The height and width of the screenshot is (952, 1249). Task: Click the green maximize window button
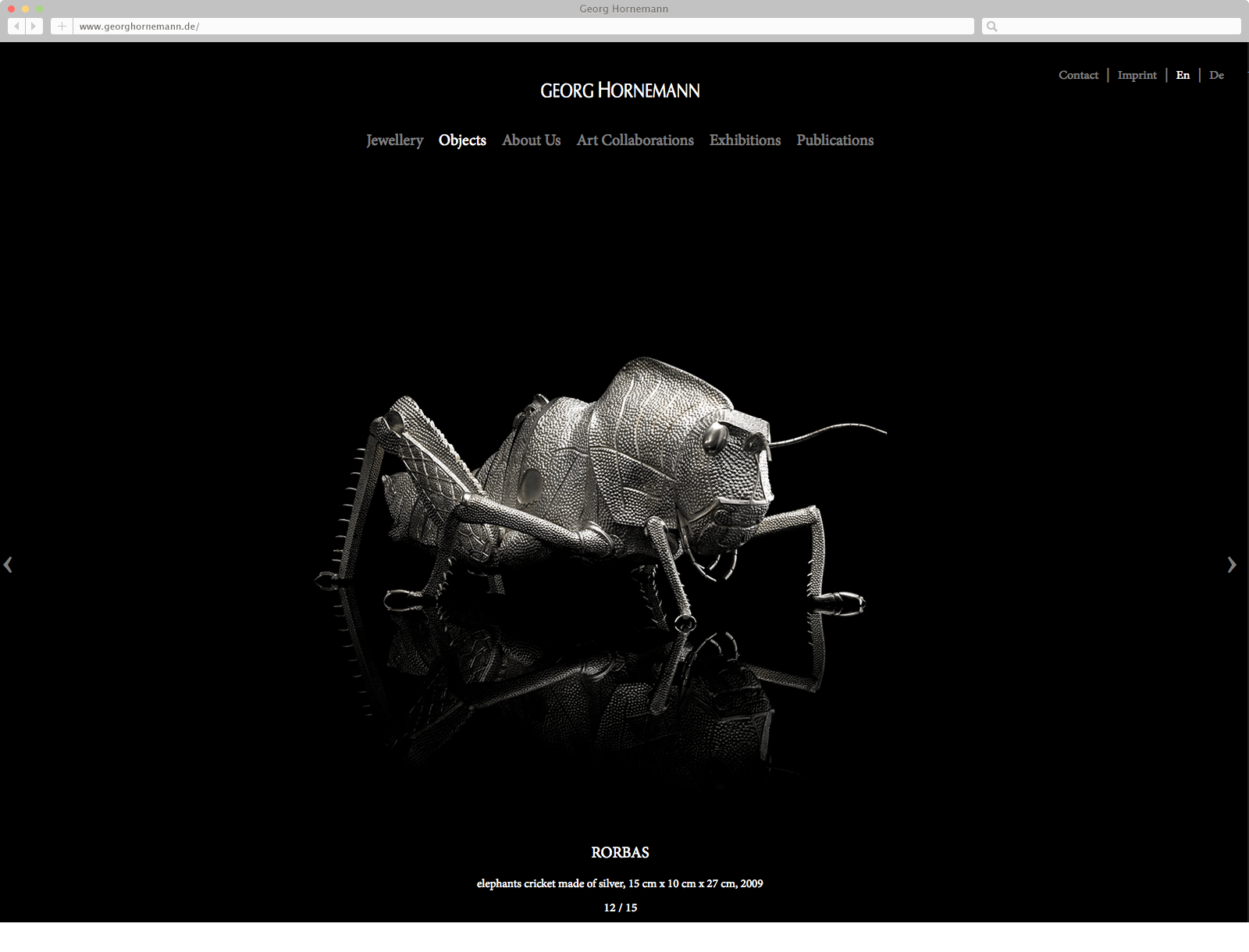[x=40, y=9]
